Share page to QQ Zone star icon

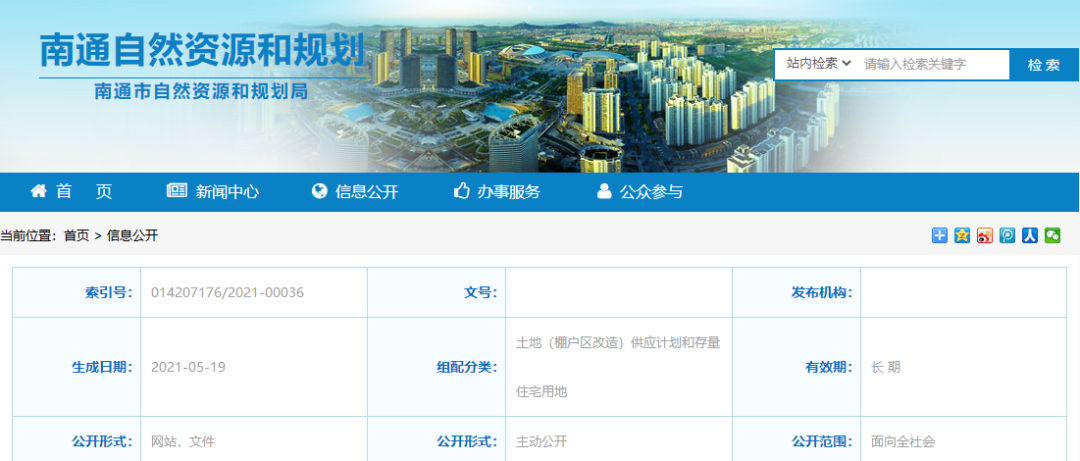pyautogui.click(x=962, y=235)
